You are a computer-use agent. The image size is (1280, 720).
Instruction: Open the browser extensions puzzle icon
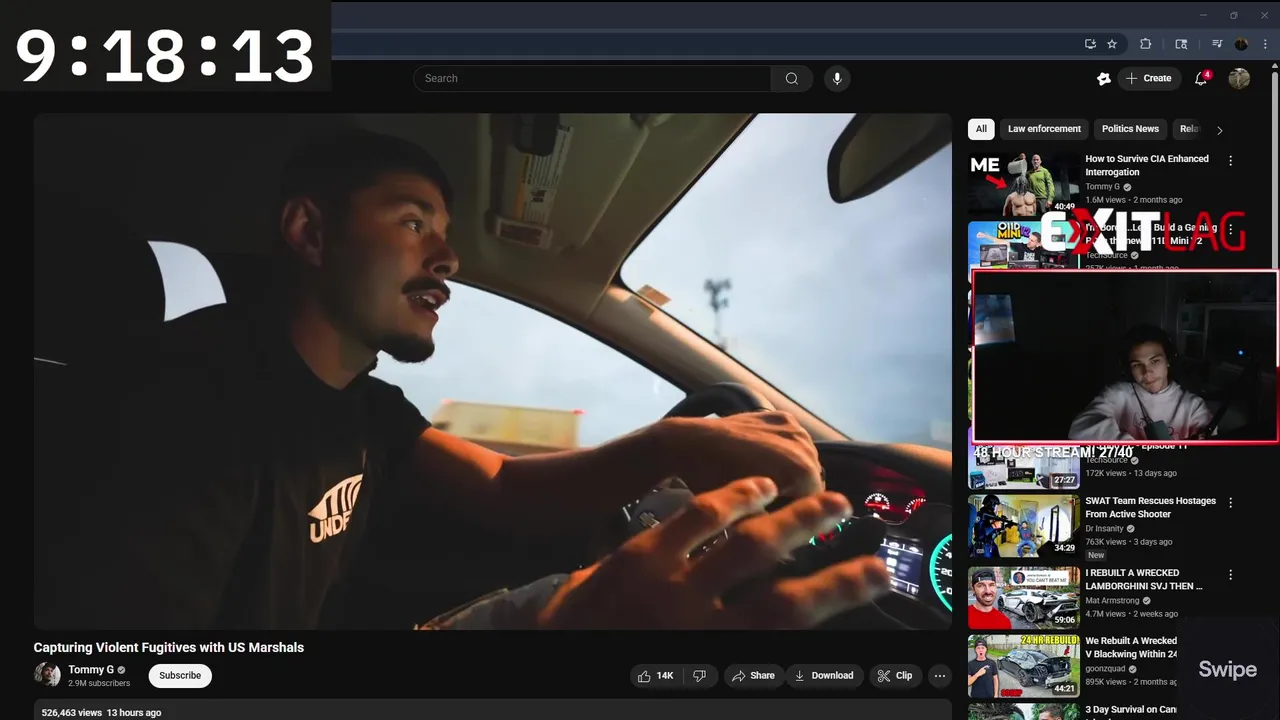(1146, 44)
